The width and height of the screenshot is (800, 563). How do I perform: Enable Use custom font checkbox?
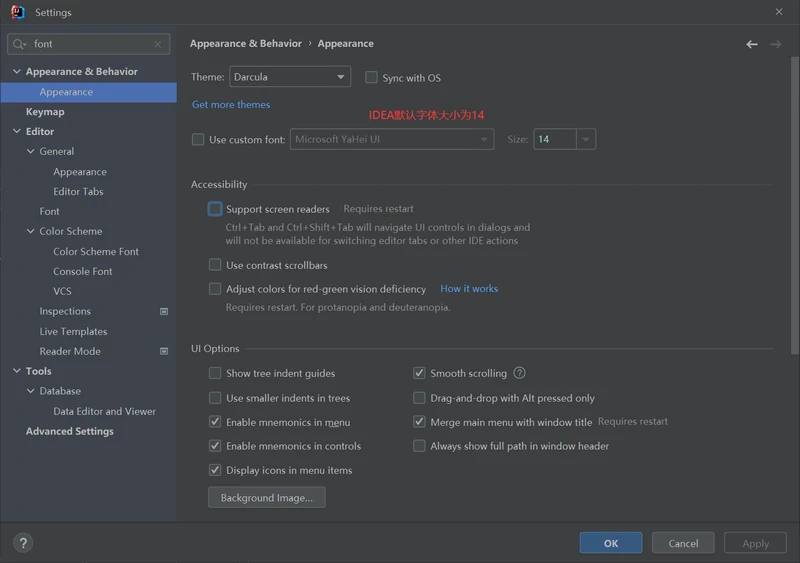coord(198,140)
